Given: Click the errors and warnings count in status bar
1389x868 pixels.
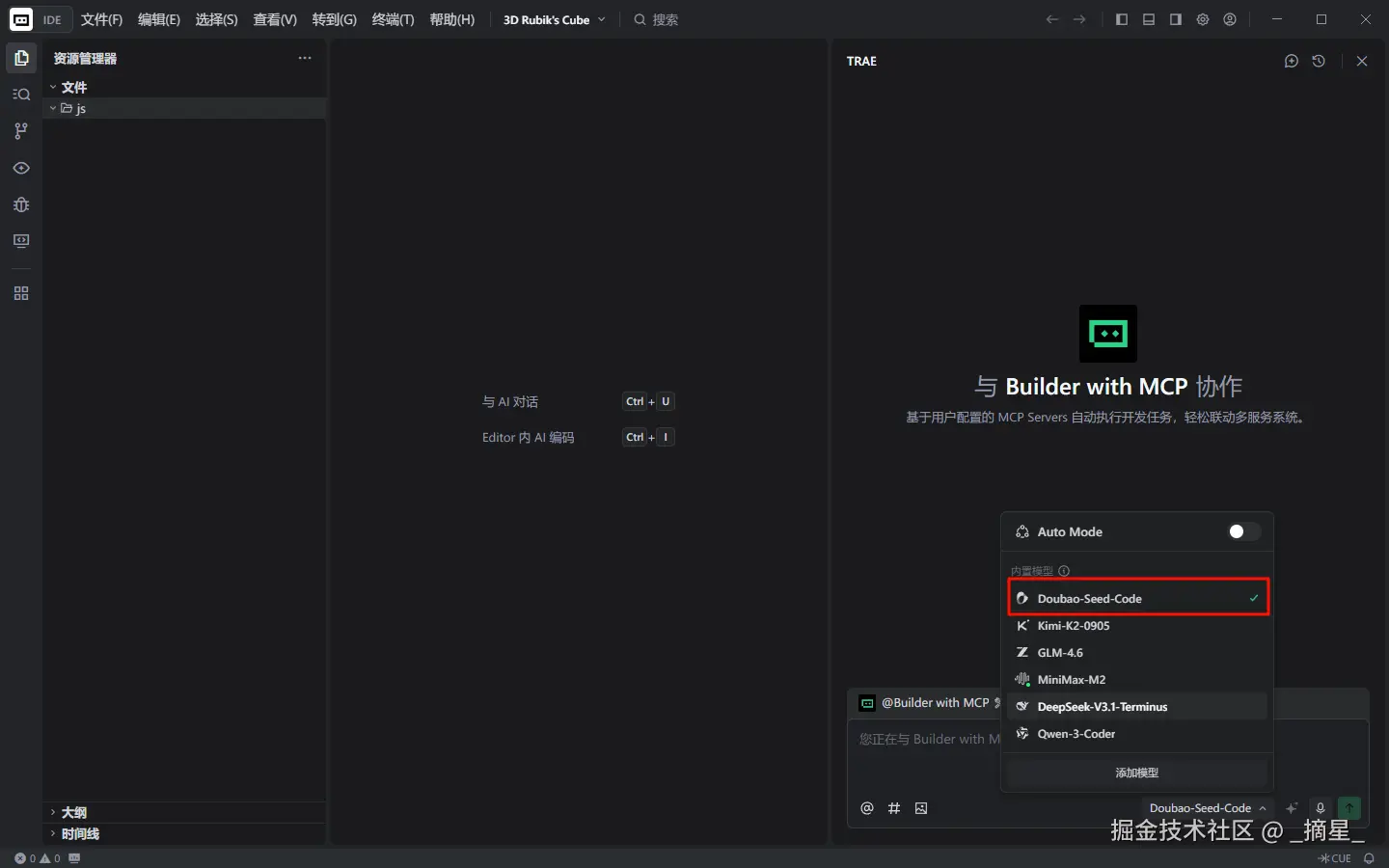Looking at the screenshot, I should click(x=38, y=858).
